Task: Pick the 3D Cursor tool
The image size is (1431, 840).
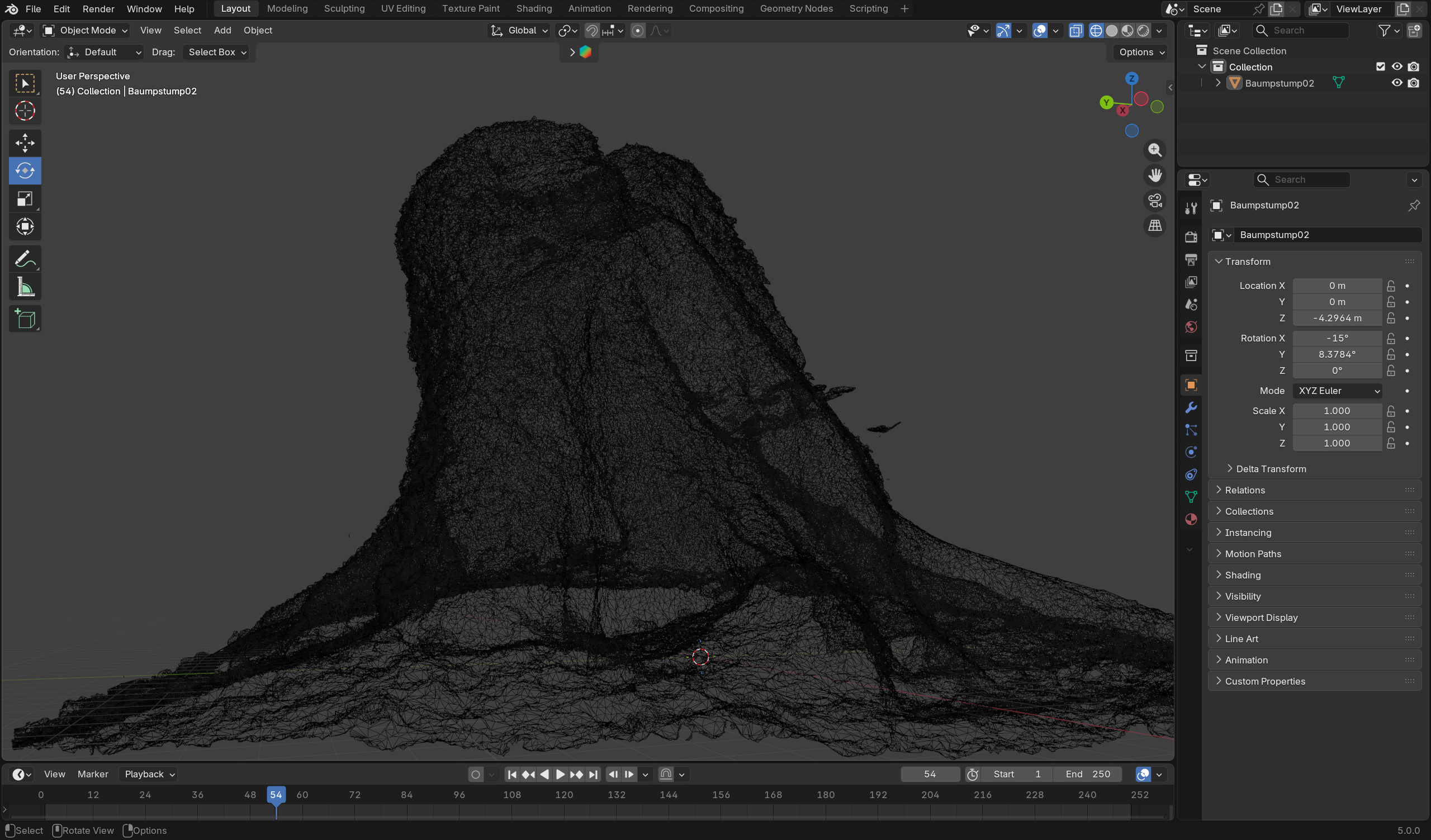Action: [x=25, y=111]
